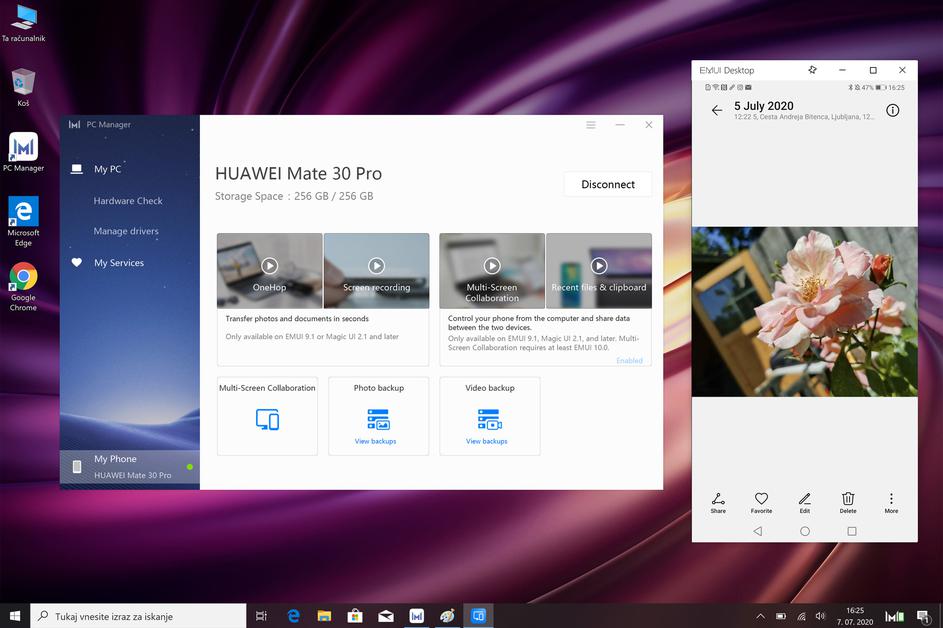The image size is (943, 628).
Task: Open the More options menu
Action: pyautogui.click(x=891, y=500)
